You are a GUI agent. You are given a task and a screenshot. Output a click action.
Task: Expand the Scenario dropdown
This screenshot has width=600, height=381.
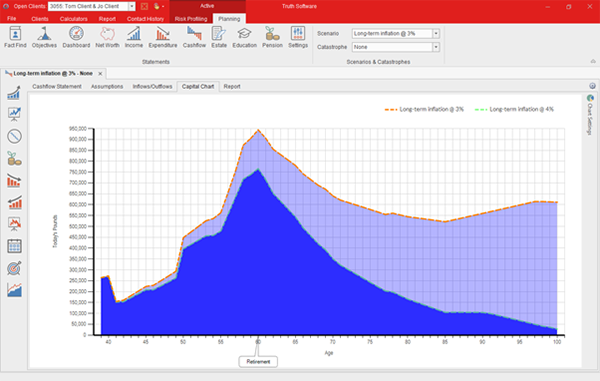(436, 34)
